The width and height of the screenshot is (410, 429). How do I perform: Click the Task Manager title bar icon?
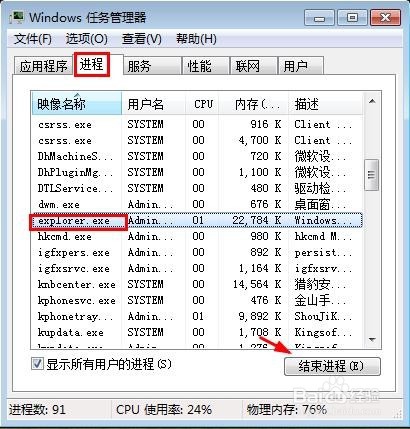pos(16,17)
